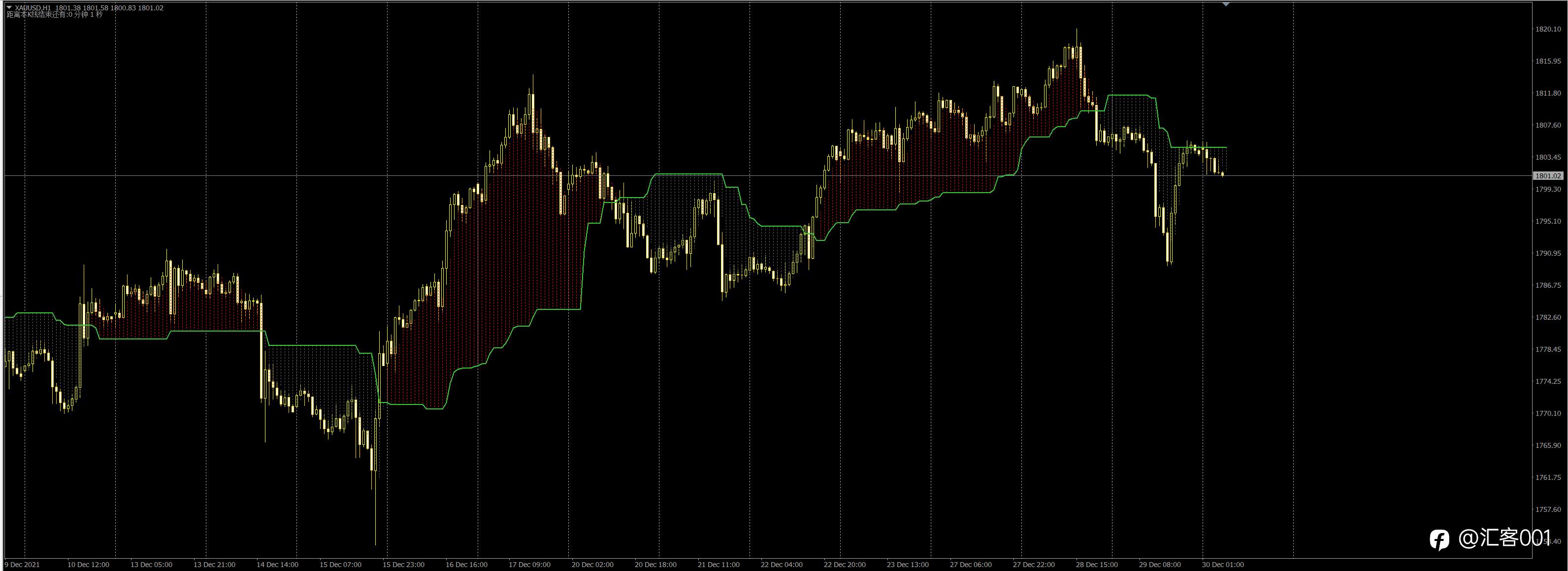Click price scale value 1790.95
The height and width of the screenshot is (571, 1568).
tap(1547, 253)
